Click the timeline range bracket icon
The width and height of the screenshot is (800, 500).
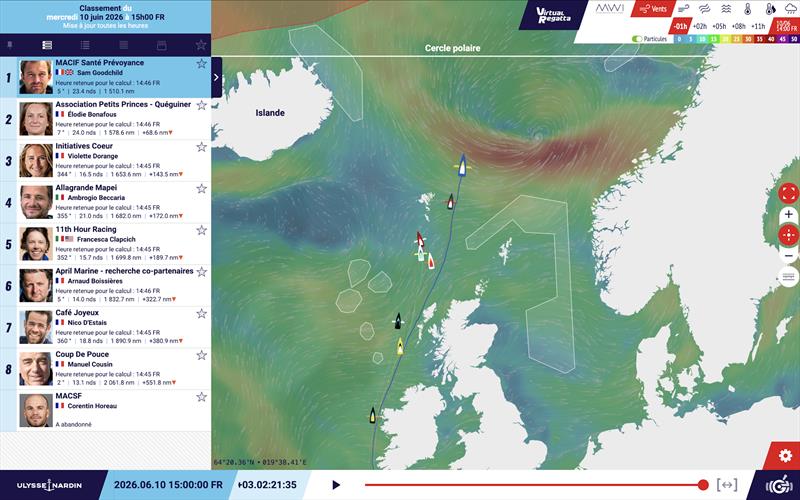coord(727,485)
